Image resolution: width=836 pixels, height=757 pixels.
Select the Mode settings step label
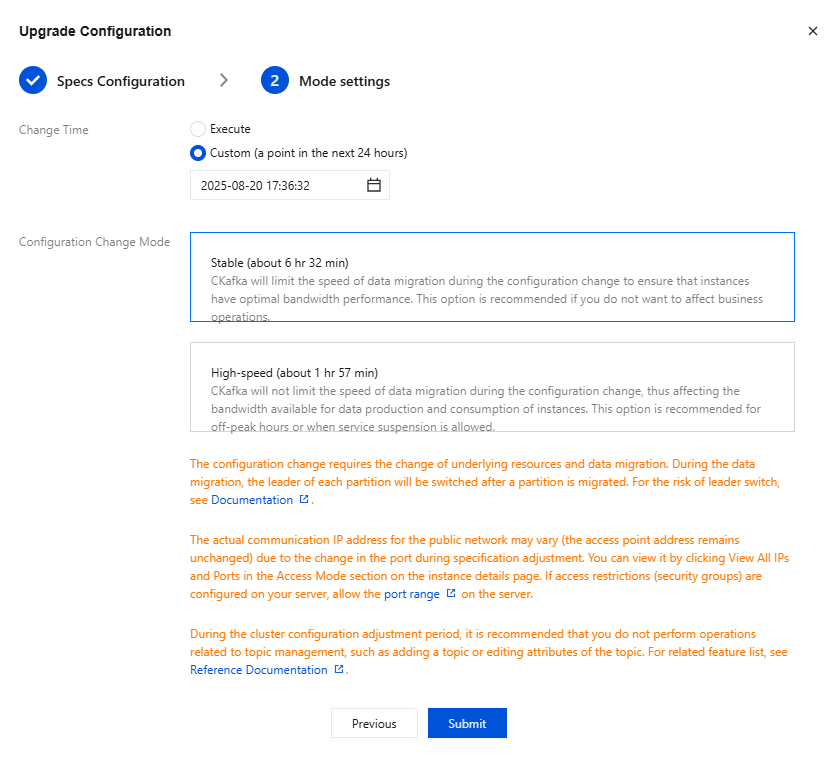tap(344, 81)
